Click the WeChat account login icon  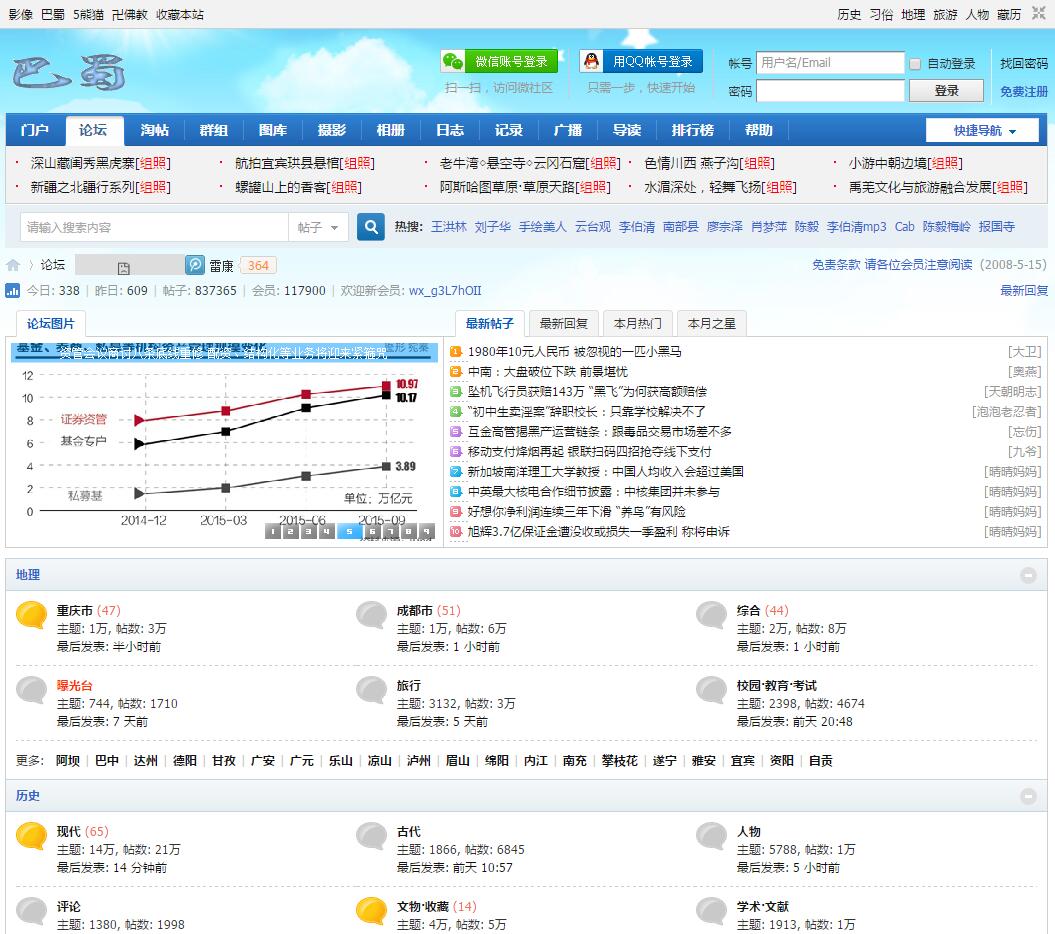coord(454,61)
